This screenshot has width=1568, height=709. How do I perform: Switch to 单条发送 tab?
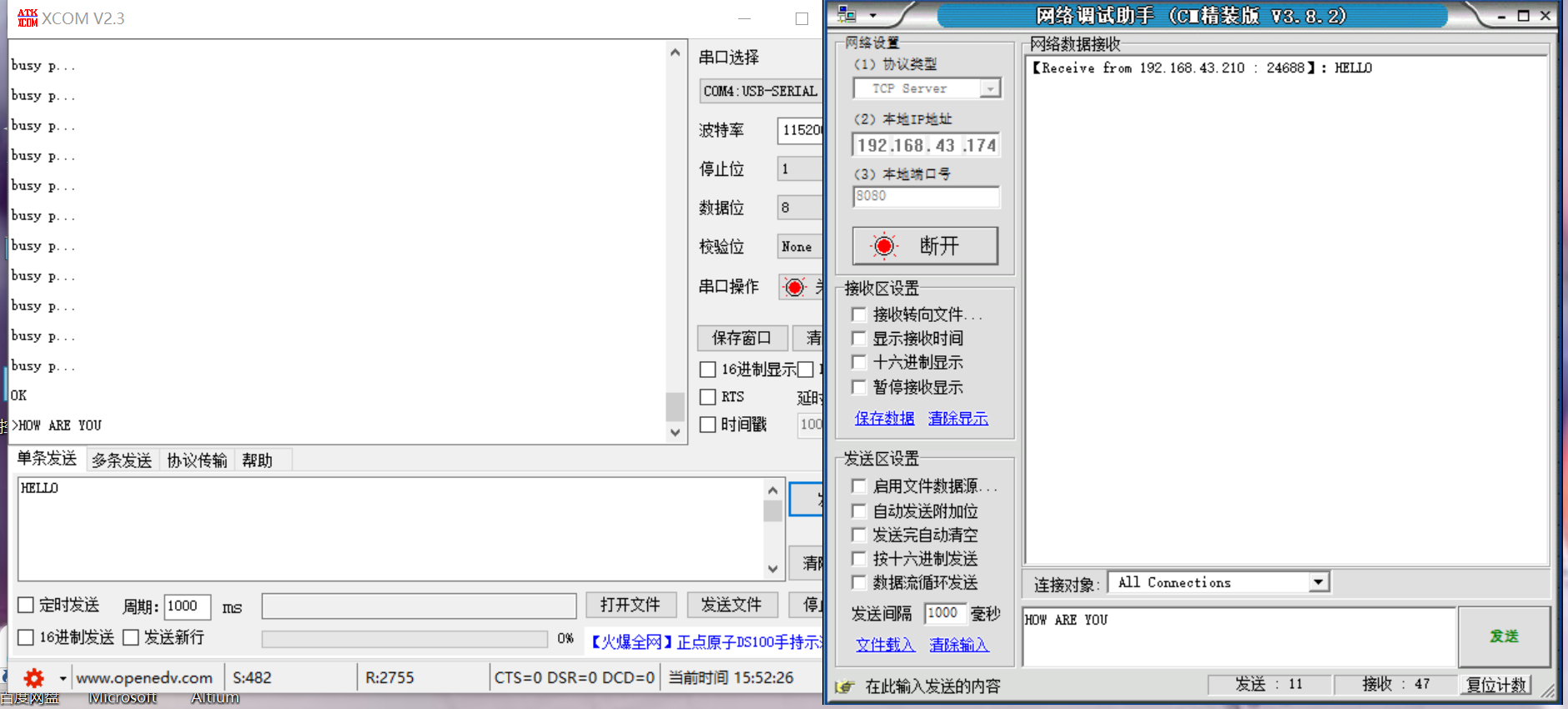coord(47,459)
